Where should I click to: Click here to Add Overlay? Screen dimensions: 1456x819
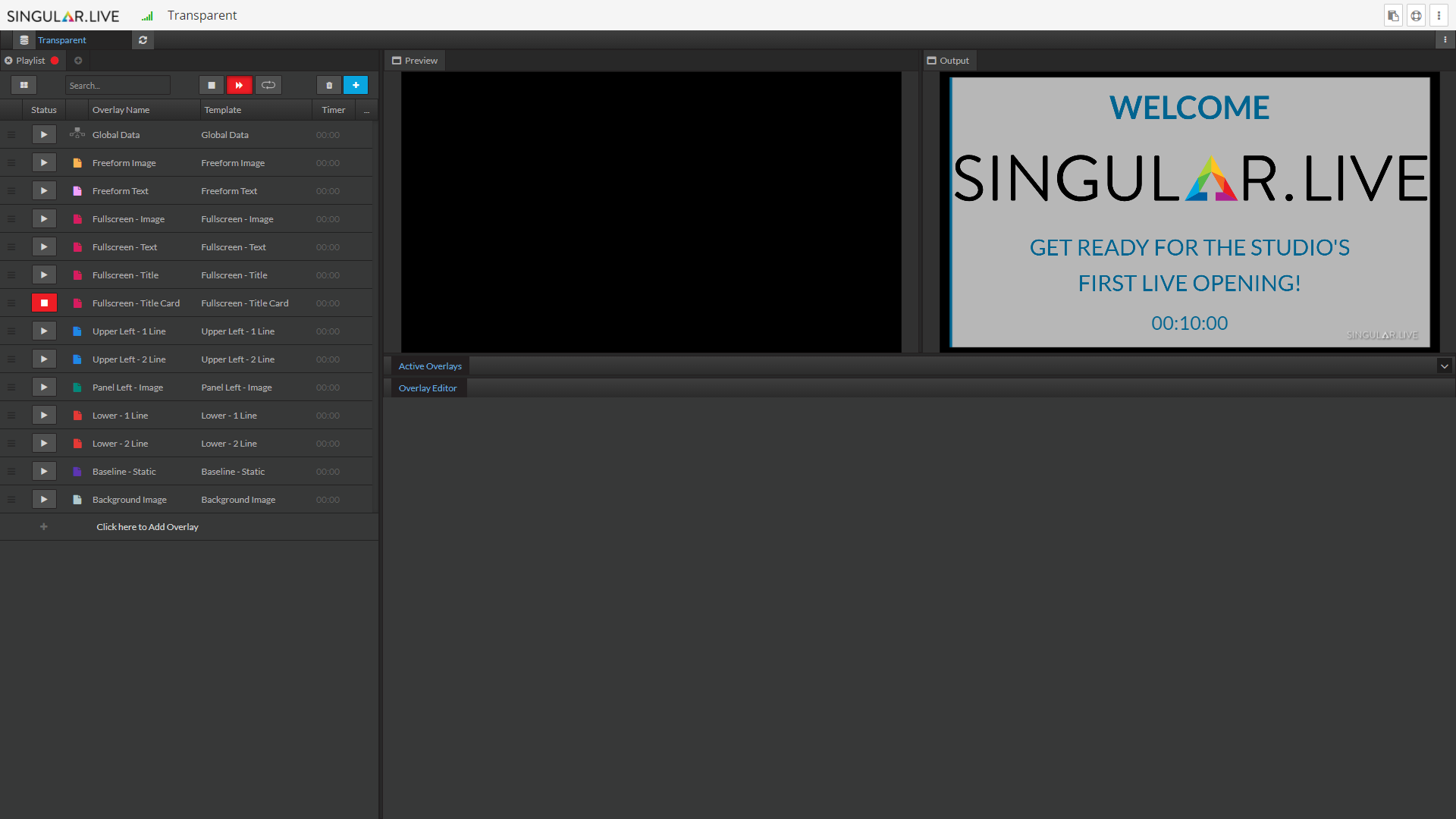pos(147,526)
